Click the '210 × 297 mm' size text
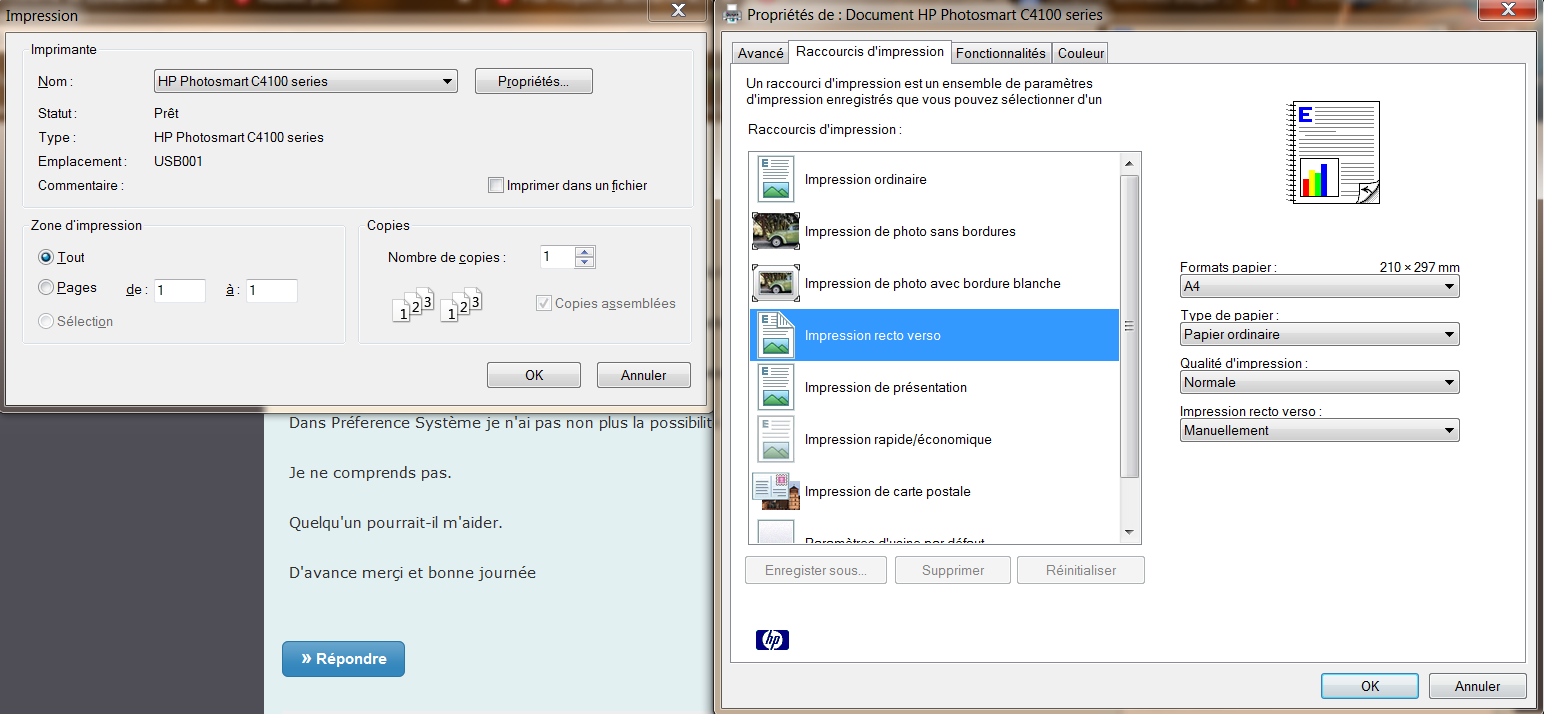 pyautogui.click(x=1419, y=267)
